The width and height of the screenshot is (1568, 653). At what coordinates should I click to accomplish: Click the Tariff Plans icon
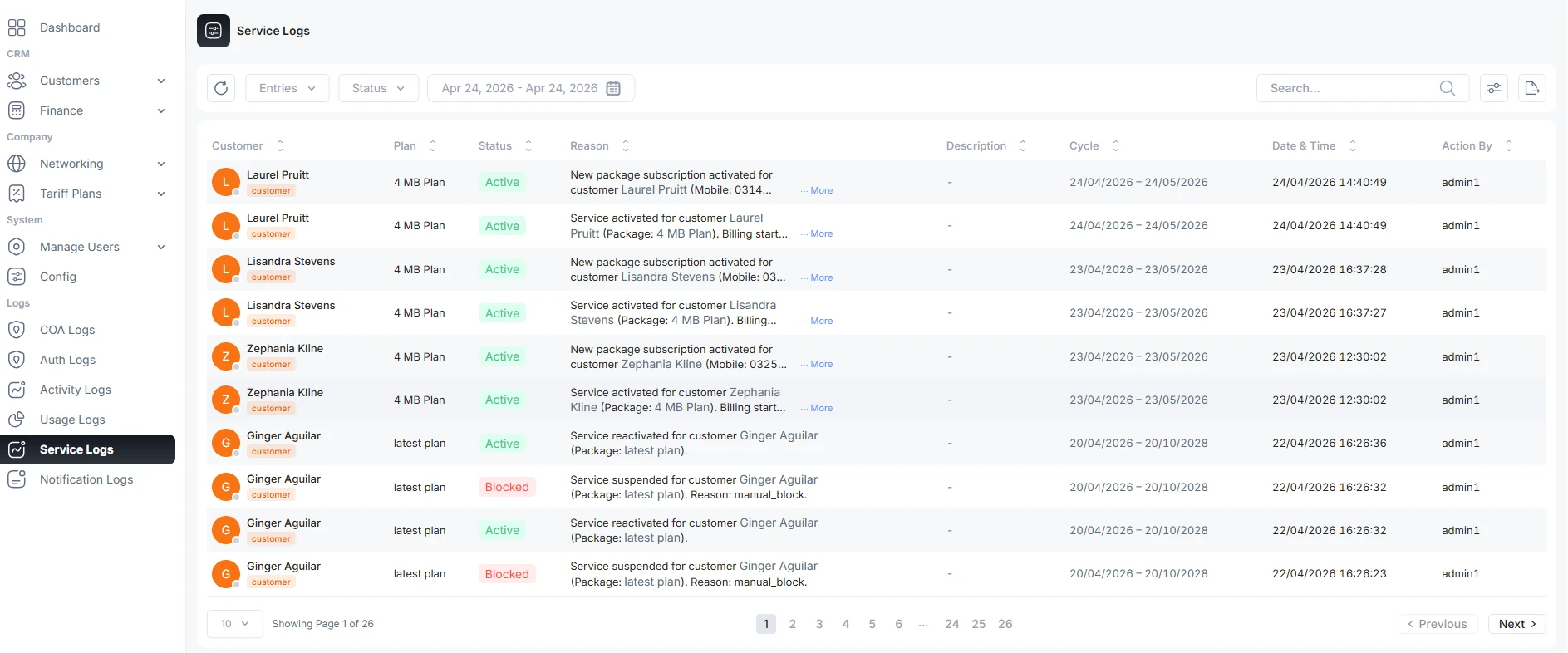coord(17,194)
